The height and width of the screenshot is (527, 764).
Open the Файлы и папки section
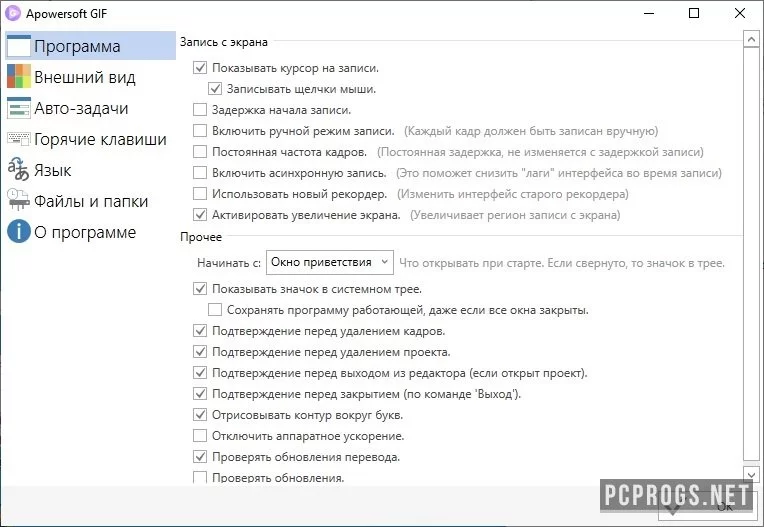(91, 201)
